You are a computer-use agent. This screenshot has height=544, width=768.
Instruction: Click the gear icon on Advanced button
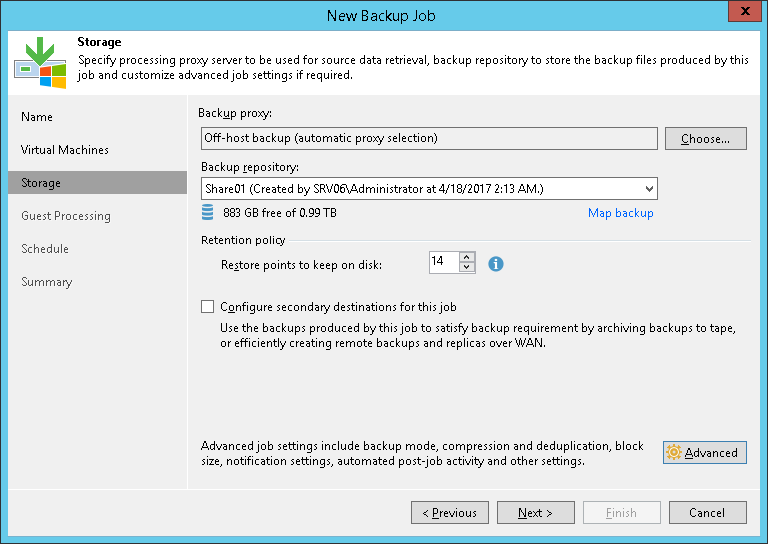[674, 453]
